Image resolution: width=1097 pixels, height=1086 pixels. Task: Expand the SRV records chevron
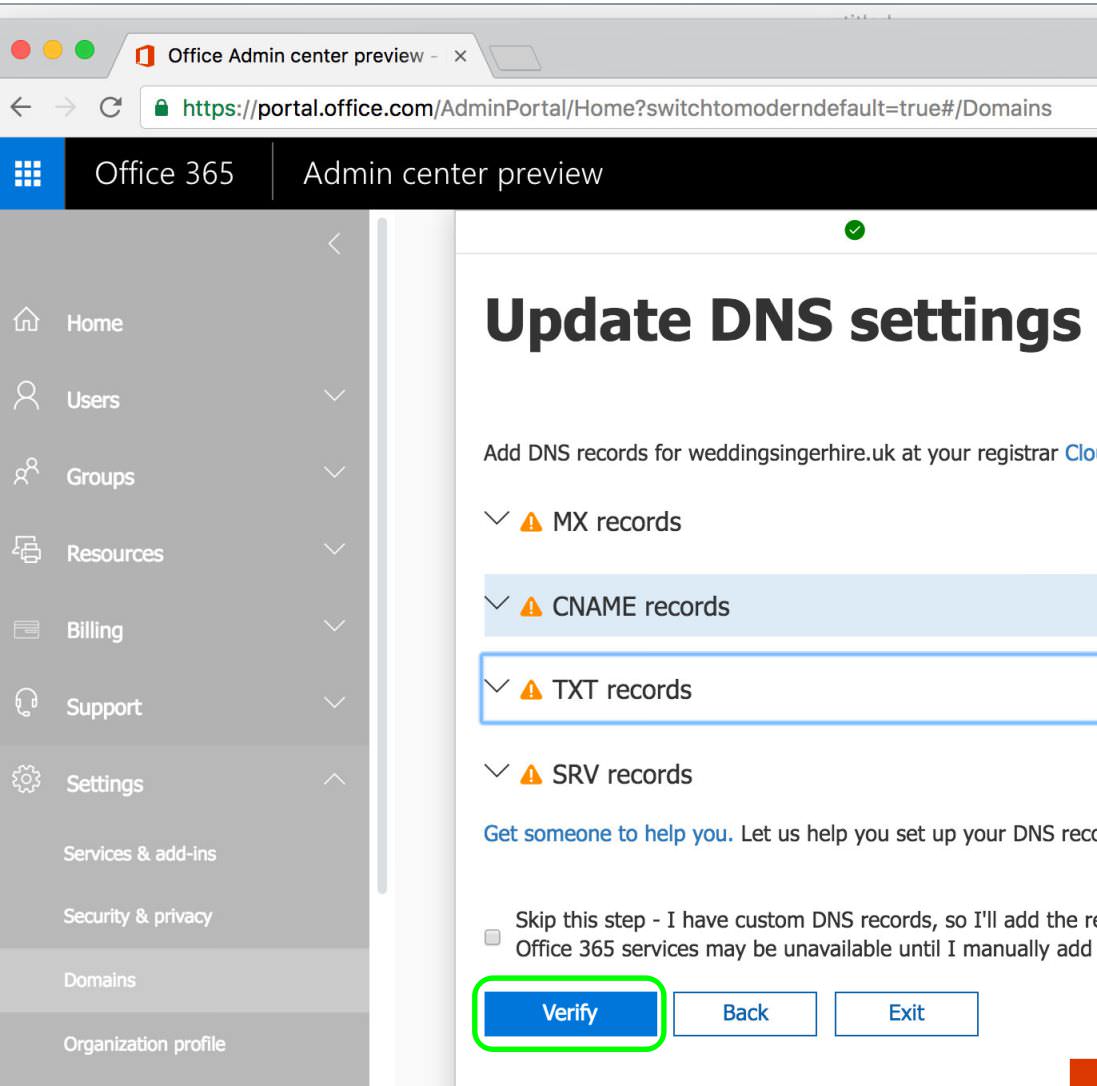(x=496, y=771)
